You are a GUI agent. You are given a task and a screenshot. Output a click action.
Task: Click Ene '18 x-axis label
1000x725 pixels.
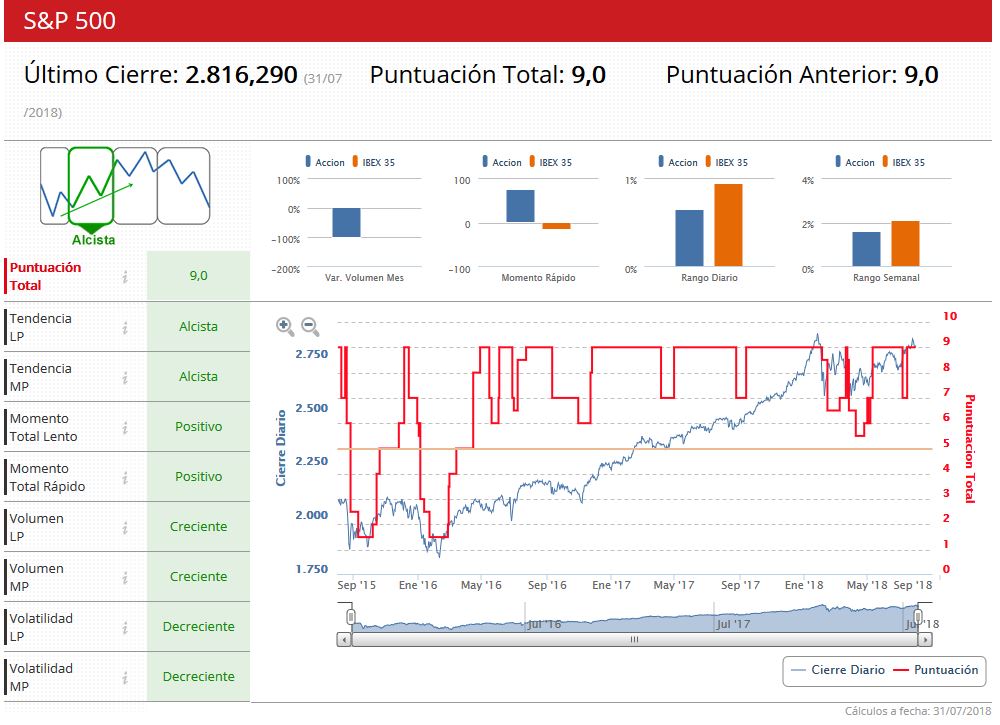[x=804, y=585]
